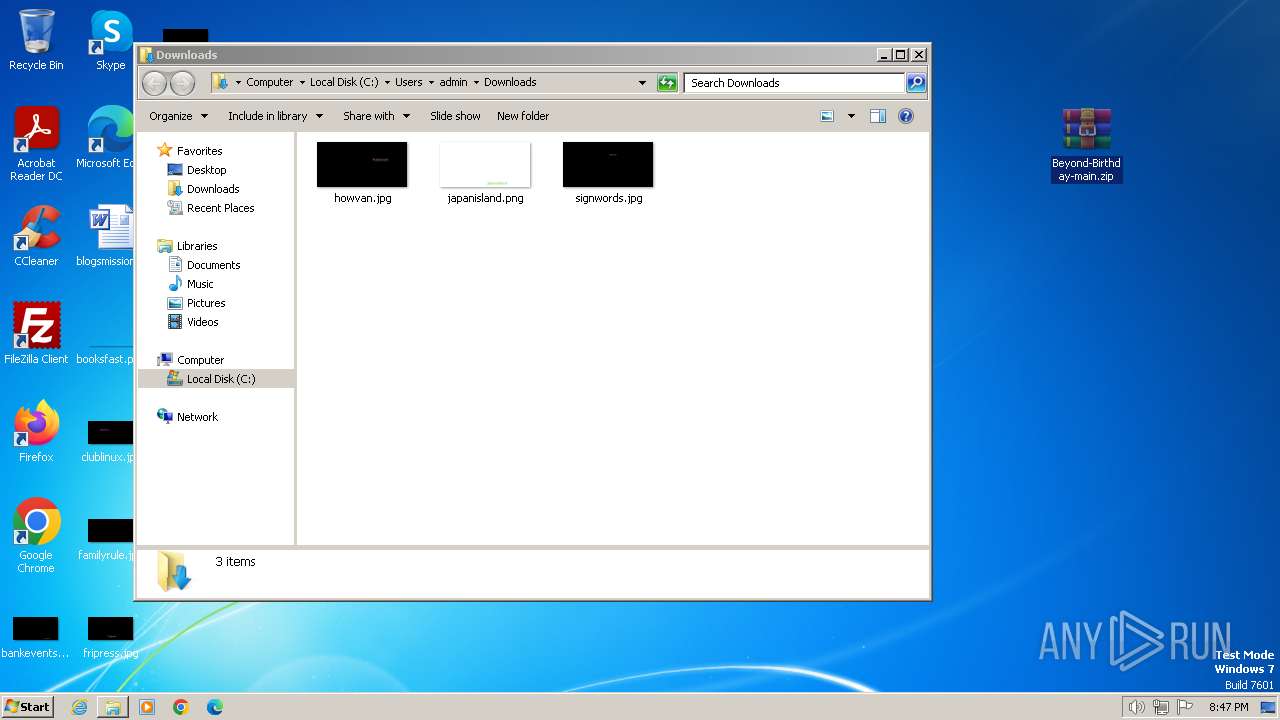The image size is (1280, 720).
Task: Expand arrow after Local Disk (C:) breadcrumb
Action: tap(387, 83)
